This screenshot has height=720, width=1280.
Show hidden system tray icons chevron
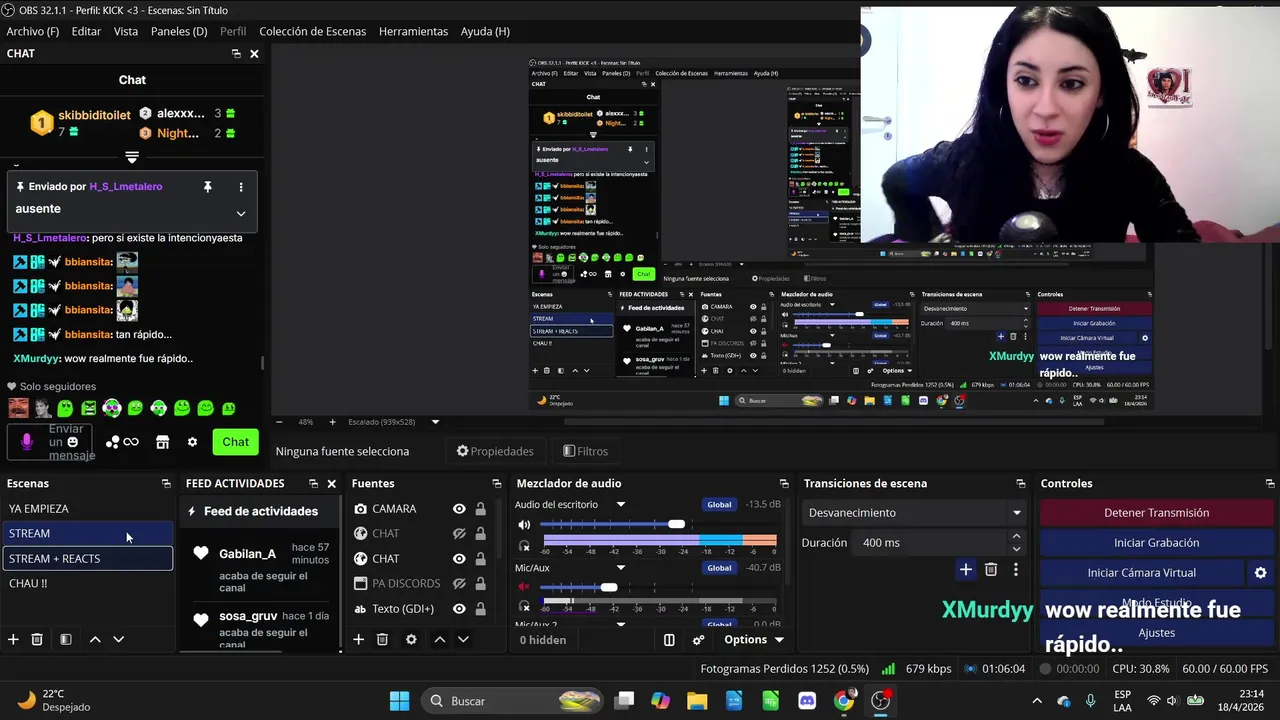point(1036,701)
